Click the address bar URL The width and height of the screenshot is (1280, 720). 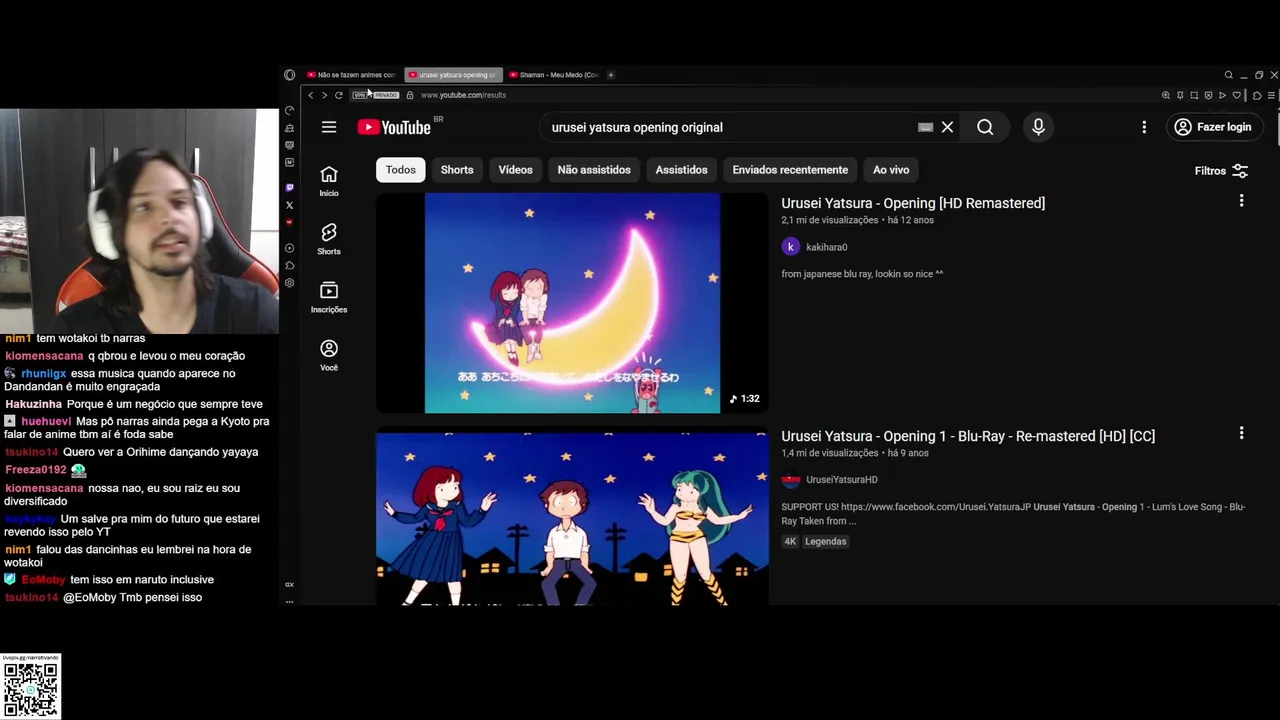463,95
